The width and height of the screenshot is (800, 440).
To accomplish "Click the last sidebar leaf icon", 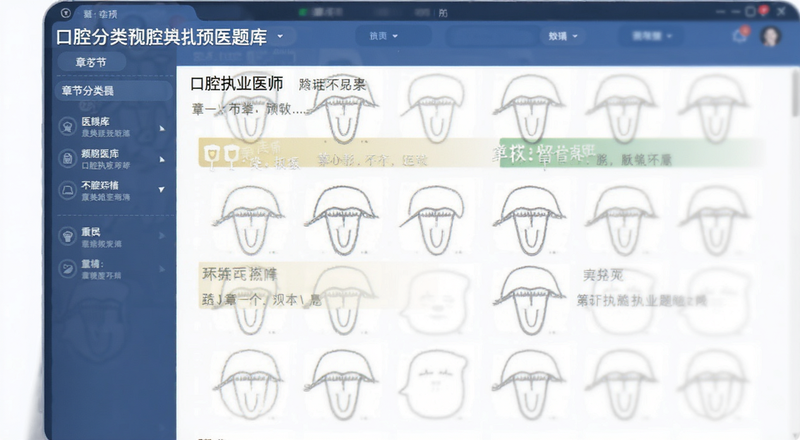I will click(x=67, y=269).
